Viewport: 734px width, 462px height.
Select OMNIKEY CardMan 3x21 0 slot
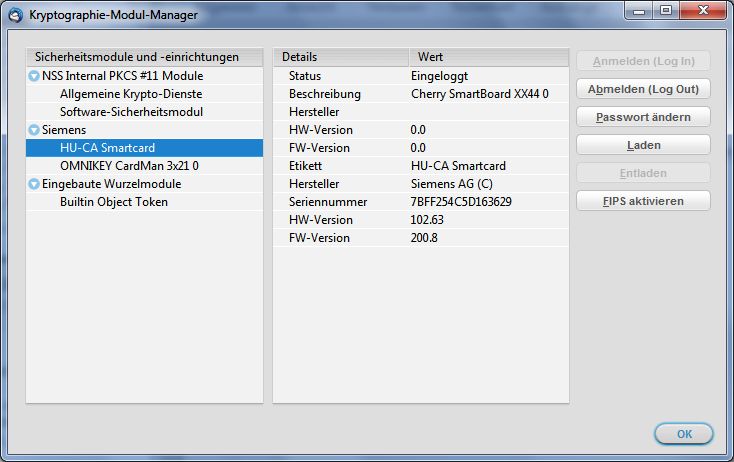(x=129, y=166)
